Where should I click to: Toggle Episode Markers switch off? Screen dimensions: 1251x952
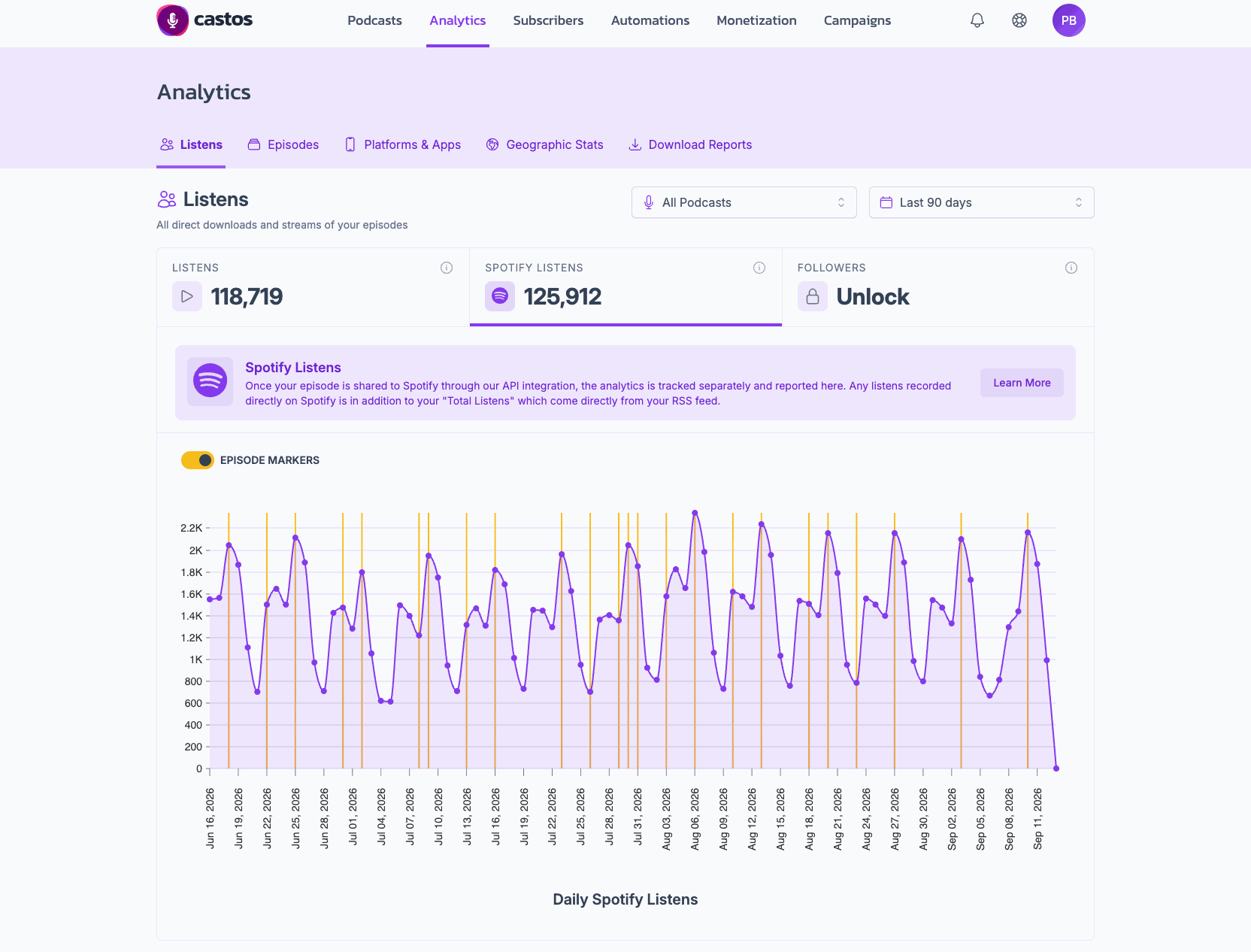pos(198,460)
